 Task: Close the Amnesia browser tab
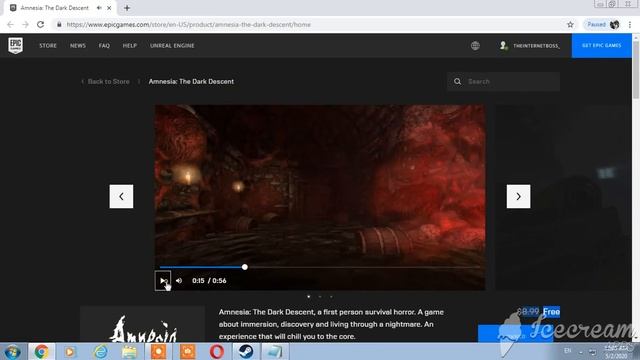point(109,8)
